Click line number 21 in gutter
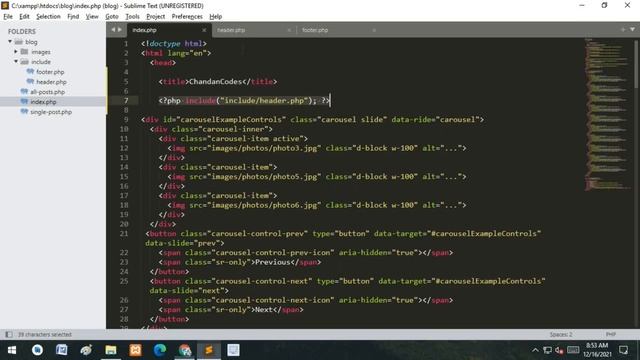Viewport: 640px width, 360px height. [x=124, y=233]
